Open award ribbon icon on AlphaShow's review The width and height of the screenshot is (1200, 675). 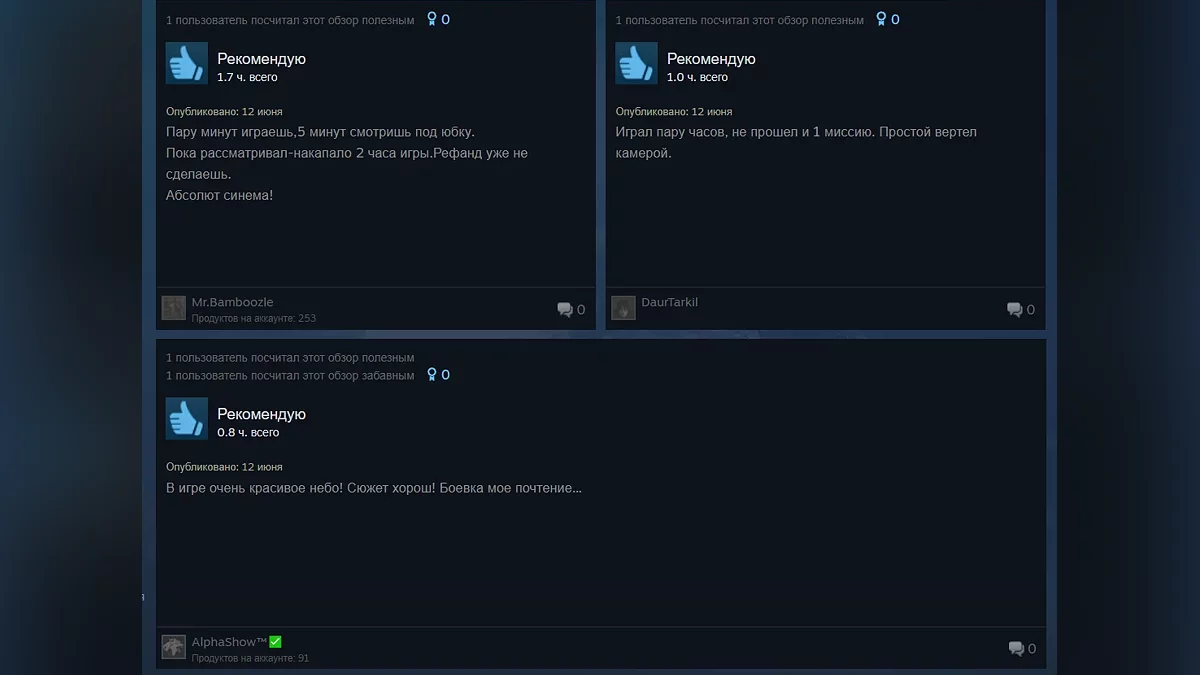click(x=432, y=375)
